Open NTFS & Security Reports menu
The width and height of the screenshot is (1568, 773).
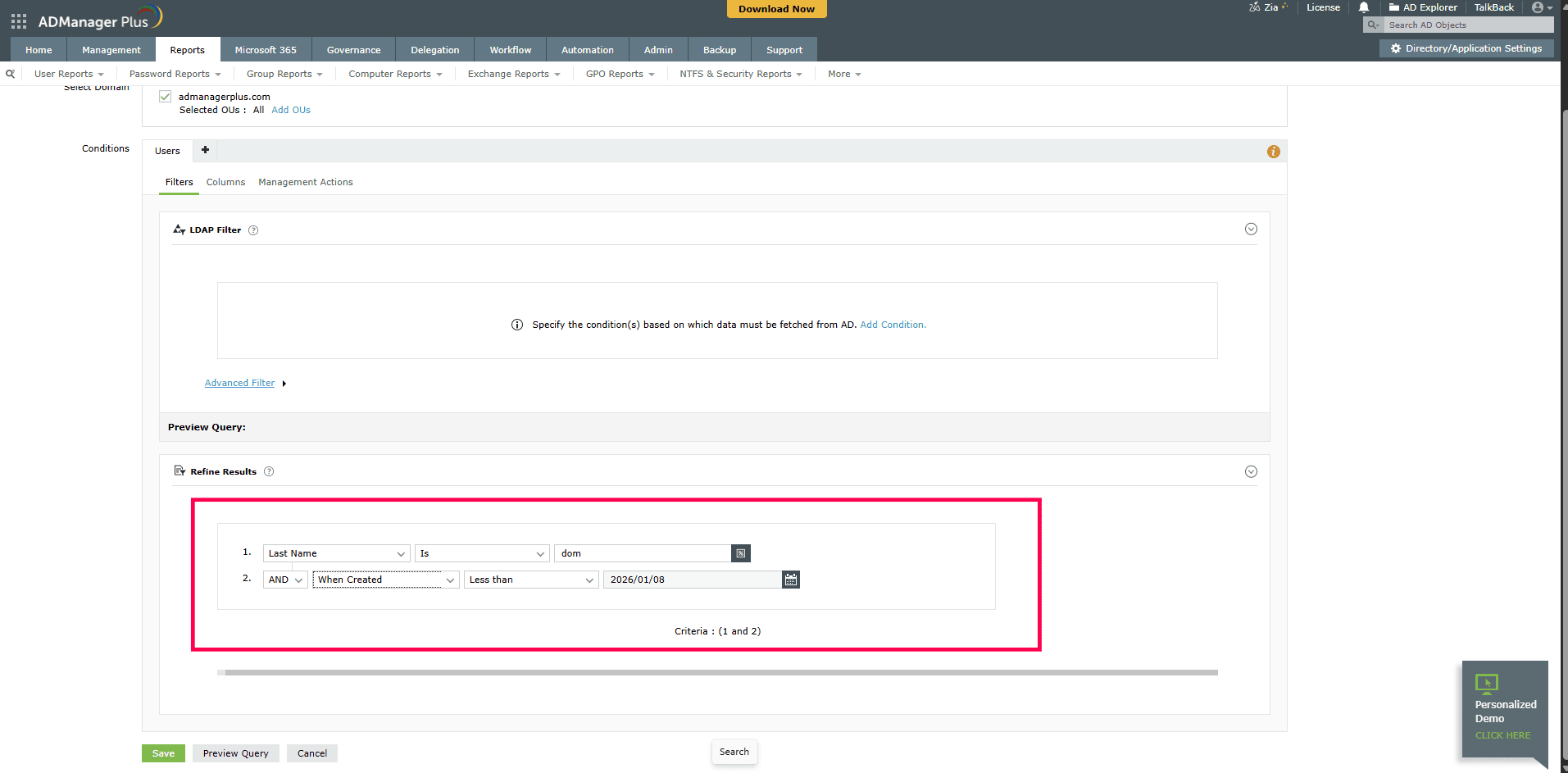pos(741,74)
